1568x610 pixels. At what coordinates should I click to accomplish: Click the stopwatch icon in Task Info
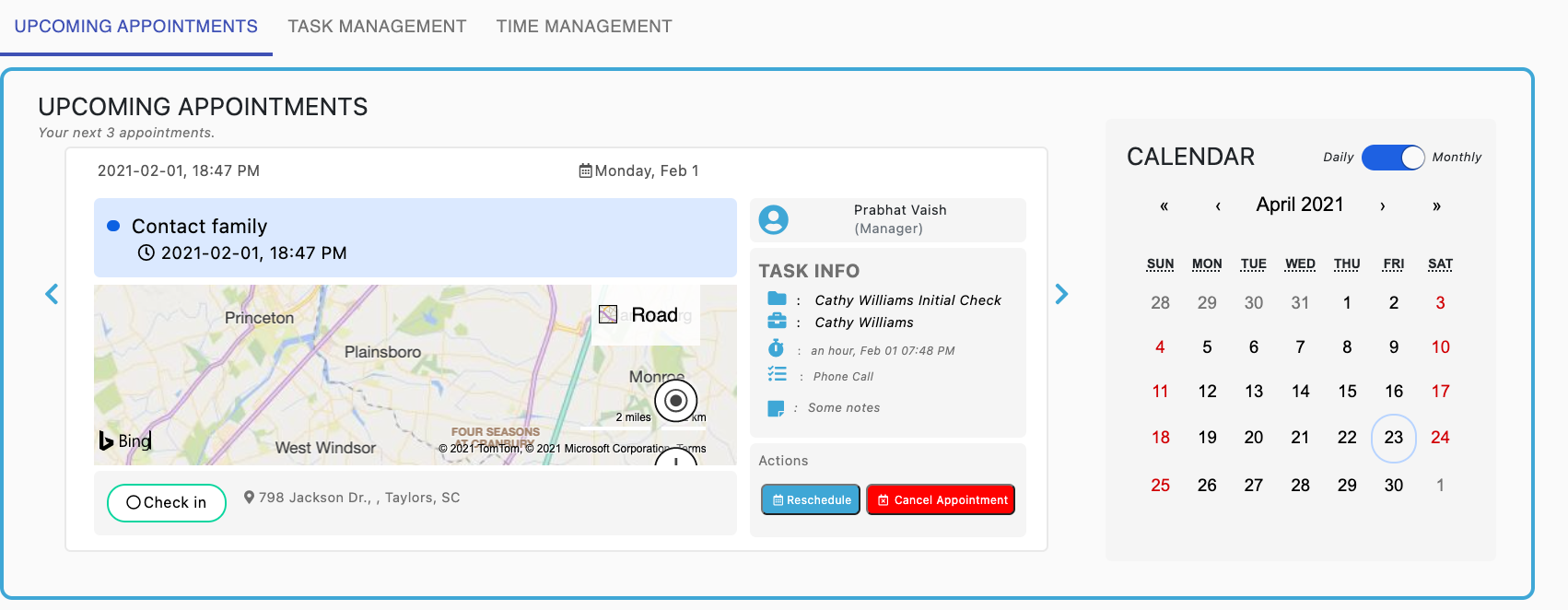click(x=776, y=348)
